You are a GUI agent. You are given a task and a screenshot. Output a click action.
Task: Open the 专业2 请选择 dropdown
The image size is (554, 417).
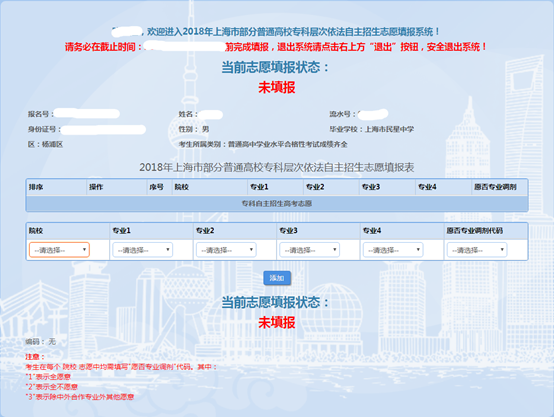[226, 250]
